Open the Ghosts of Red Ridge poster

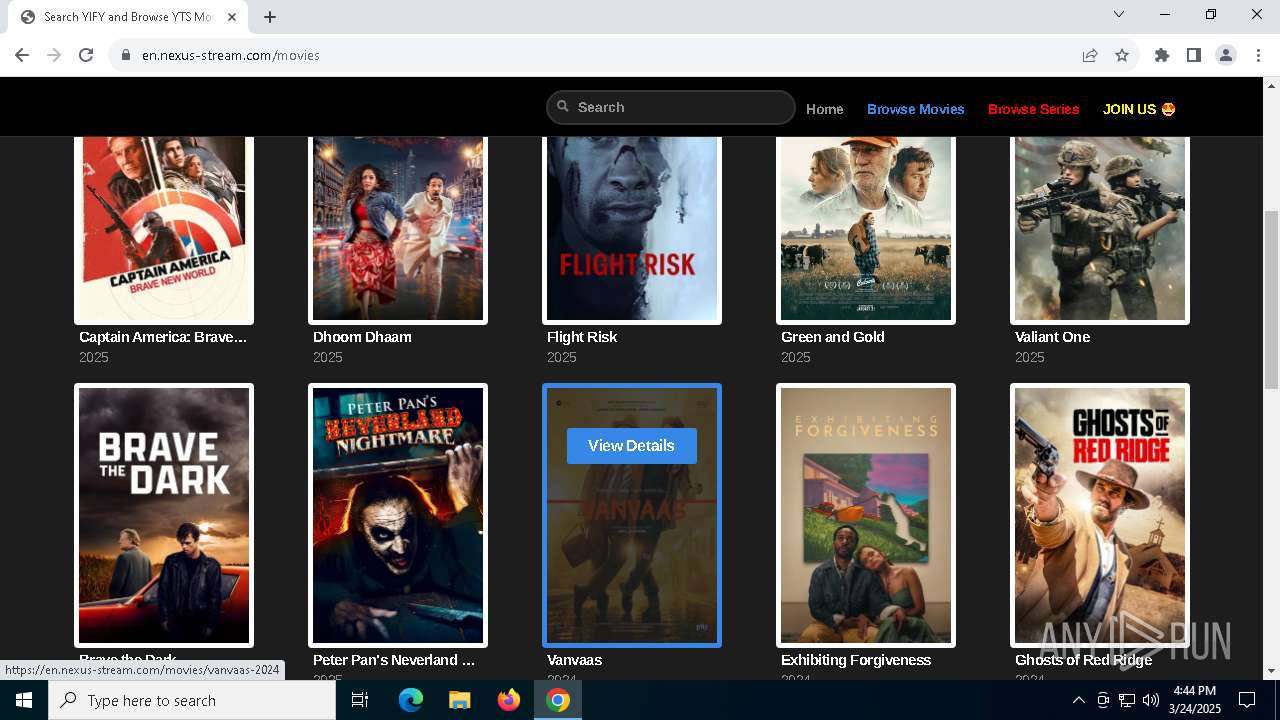1100,515
